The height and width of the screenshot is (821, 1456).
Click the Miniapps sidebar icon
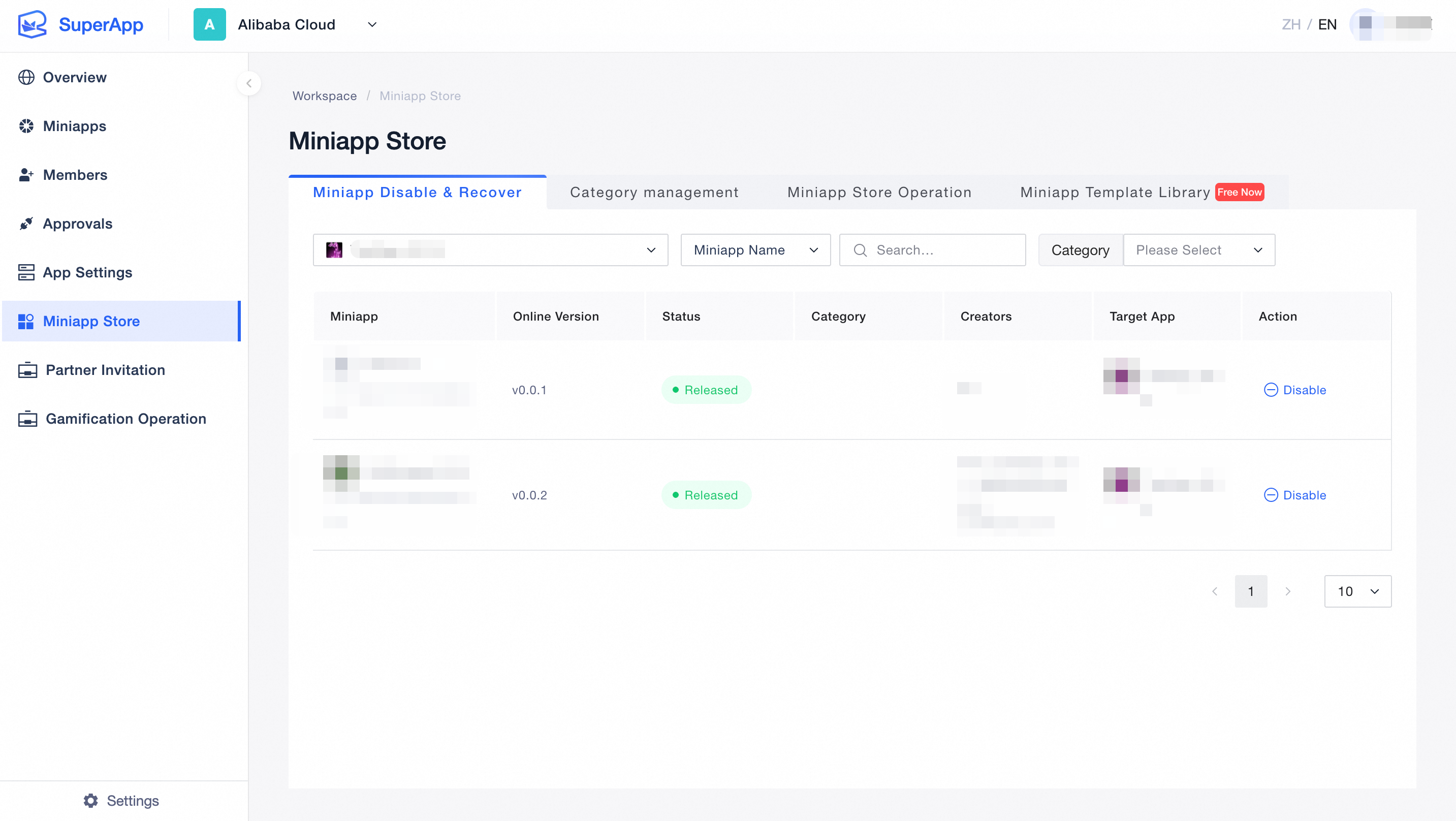click(26, 126)
